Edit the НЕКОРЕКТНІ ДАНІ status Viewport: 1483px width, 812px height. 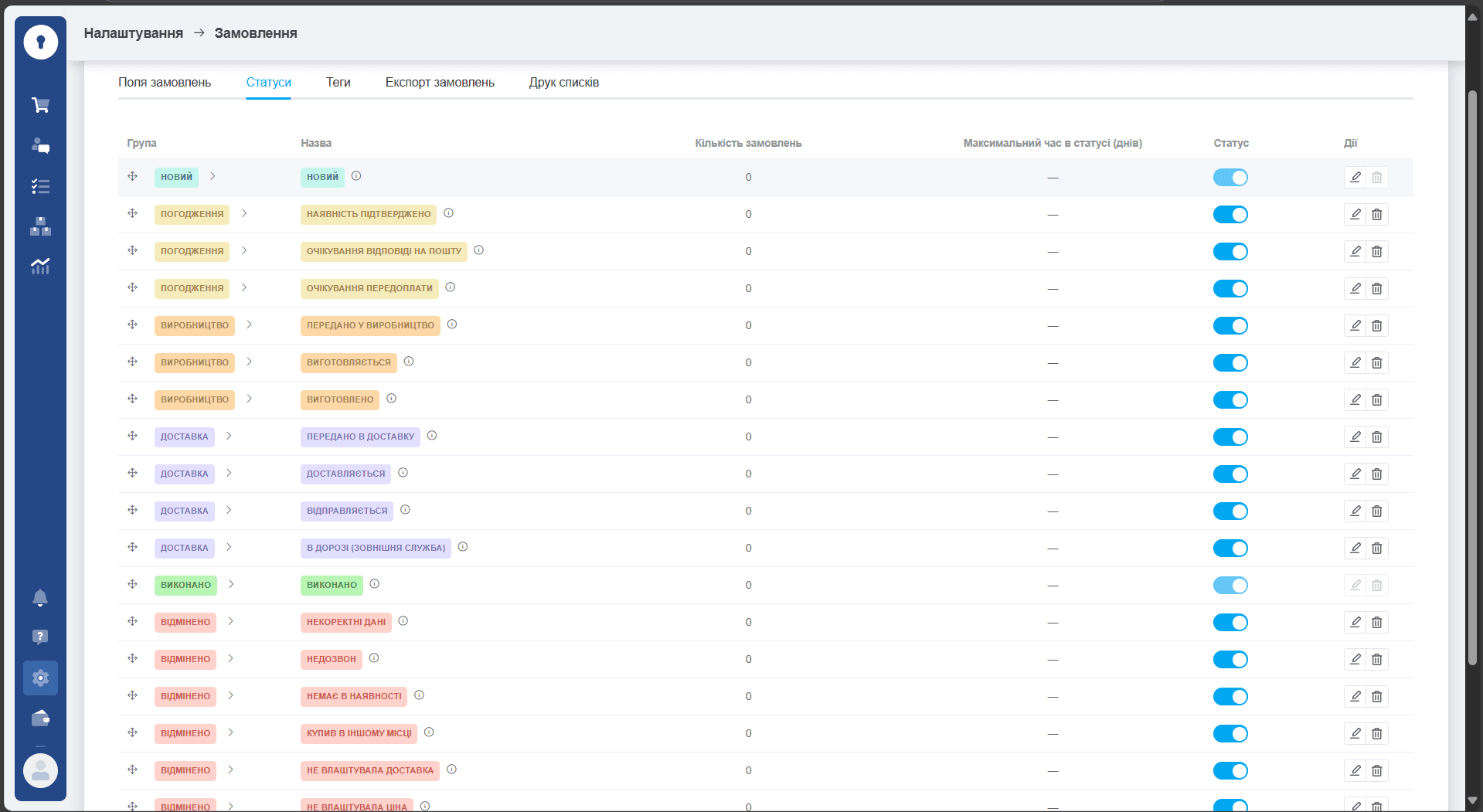[x=1355, y=622]
